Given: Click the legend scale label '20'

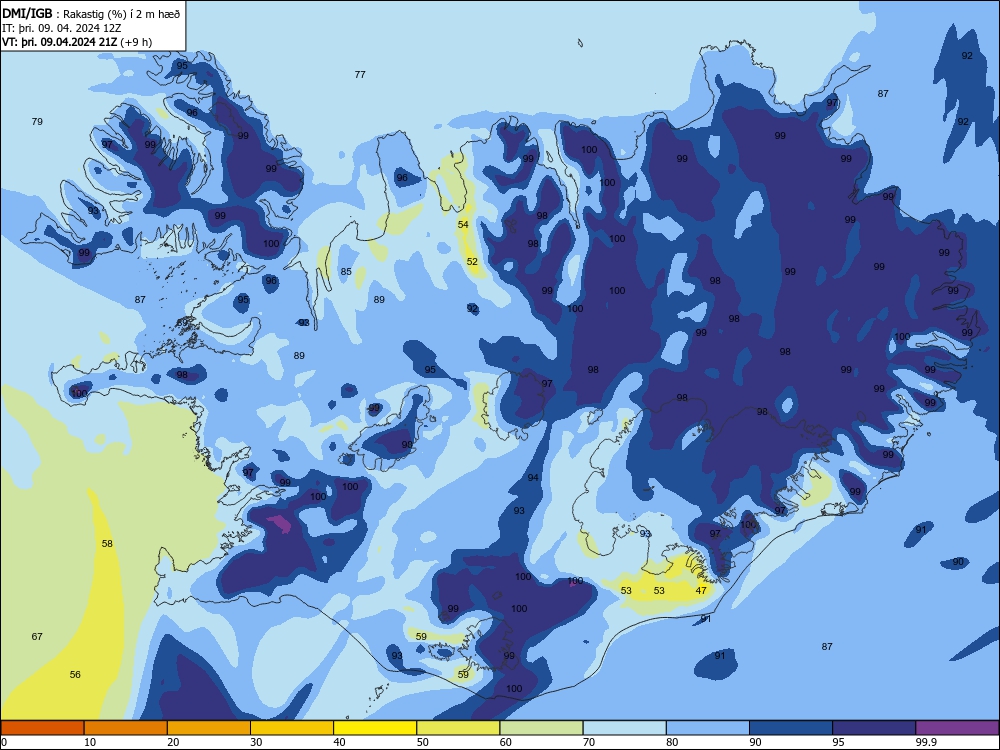Looking at the screenshot, I should pos(173,742).
